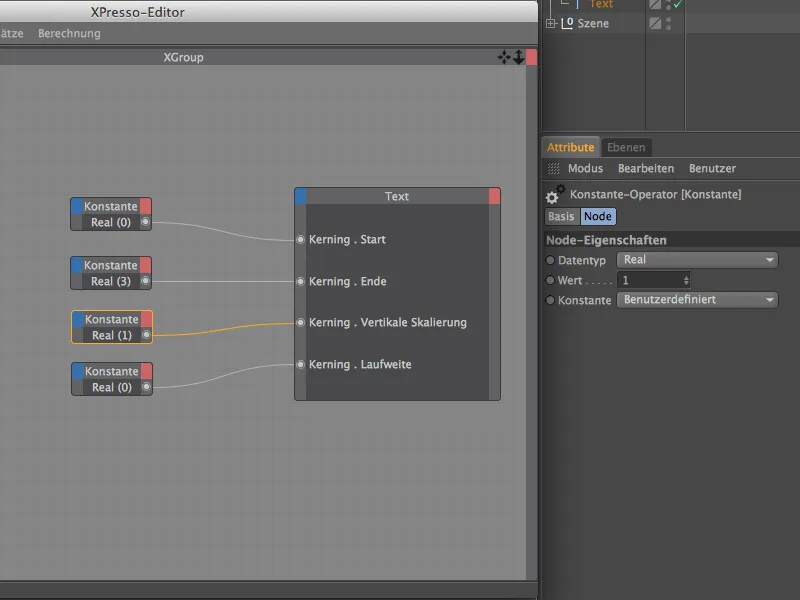Open the Modus menu
This screenshot has width=800, height=600.
585,168
